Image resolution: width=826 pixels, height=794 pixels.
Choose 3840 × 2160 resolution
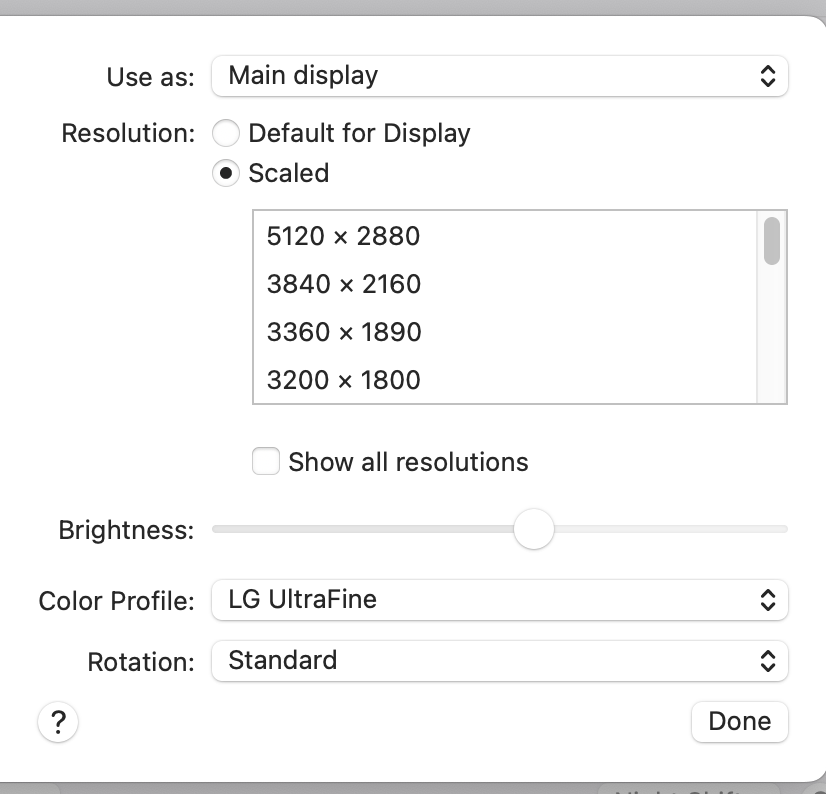coord(343,284)
